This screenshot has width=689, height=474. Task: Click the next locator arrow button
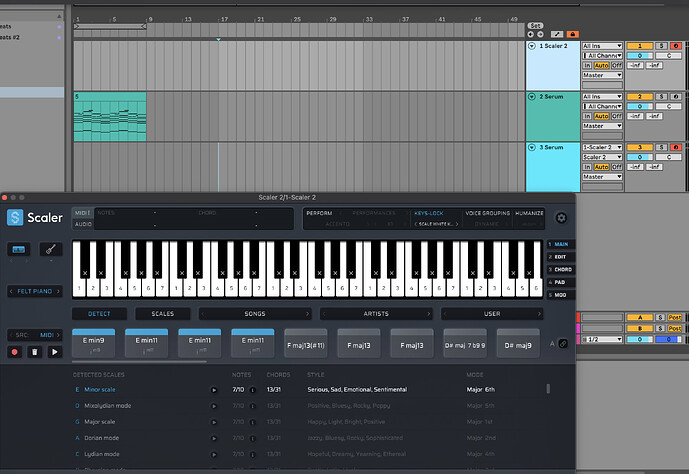point(540,34)
